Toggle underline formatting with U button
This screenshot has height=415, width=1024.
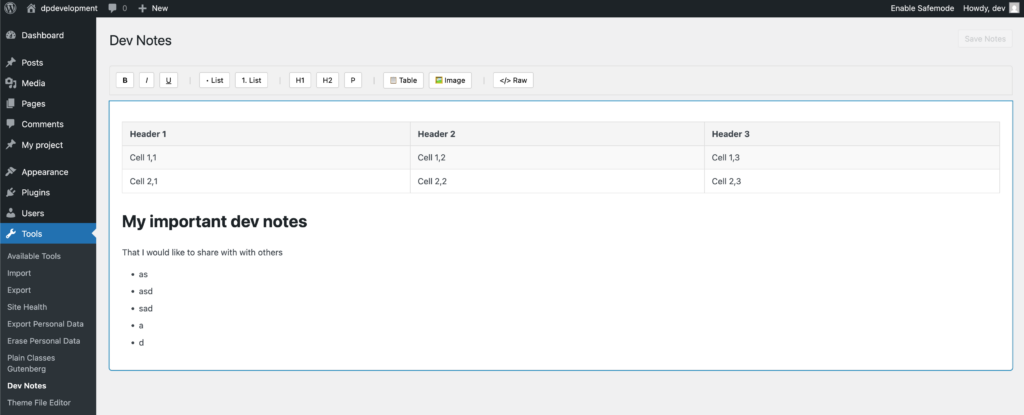point(168,80)
